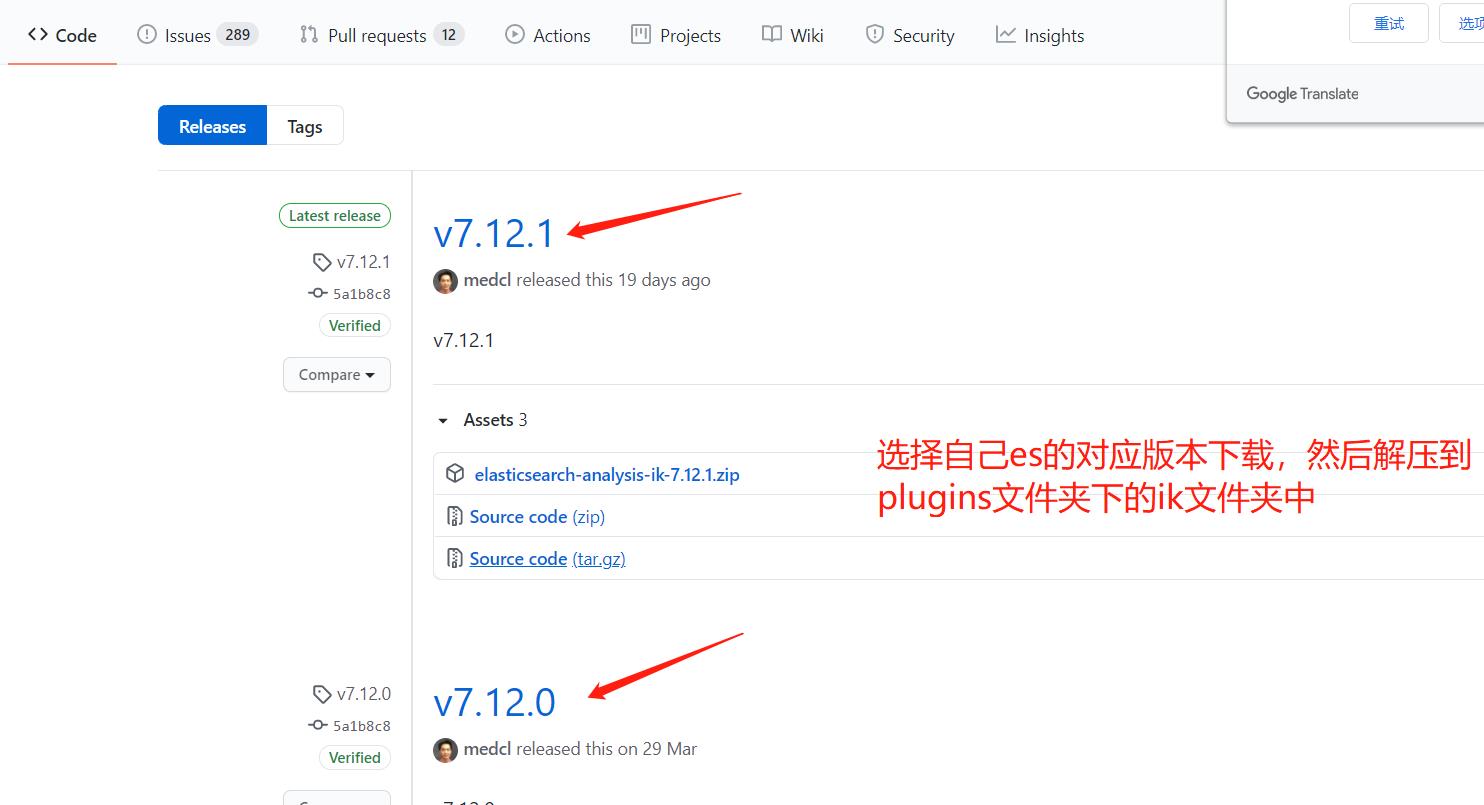This screenshot has height=805, width=1484.
Task: Click tag icon next to v7.12.0
Action: (x=321, y=694)
